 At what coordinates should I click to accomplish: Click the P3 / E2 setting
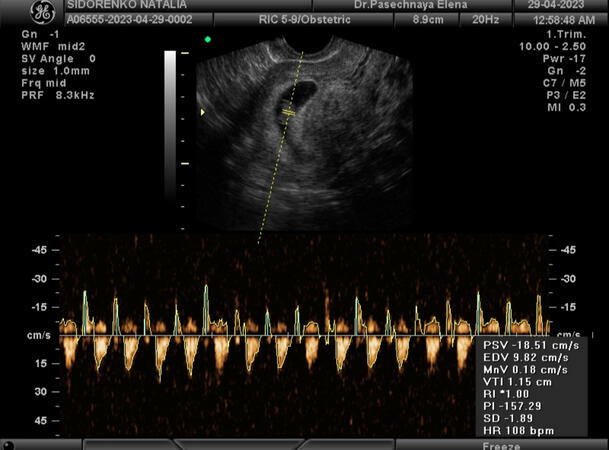pos(566,95)
